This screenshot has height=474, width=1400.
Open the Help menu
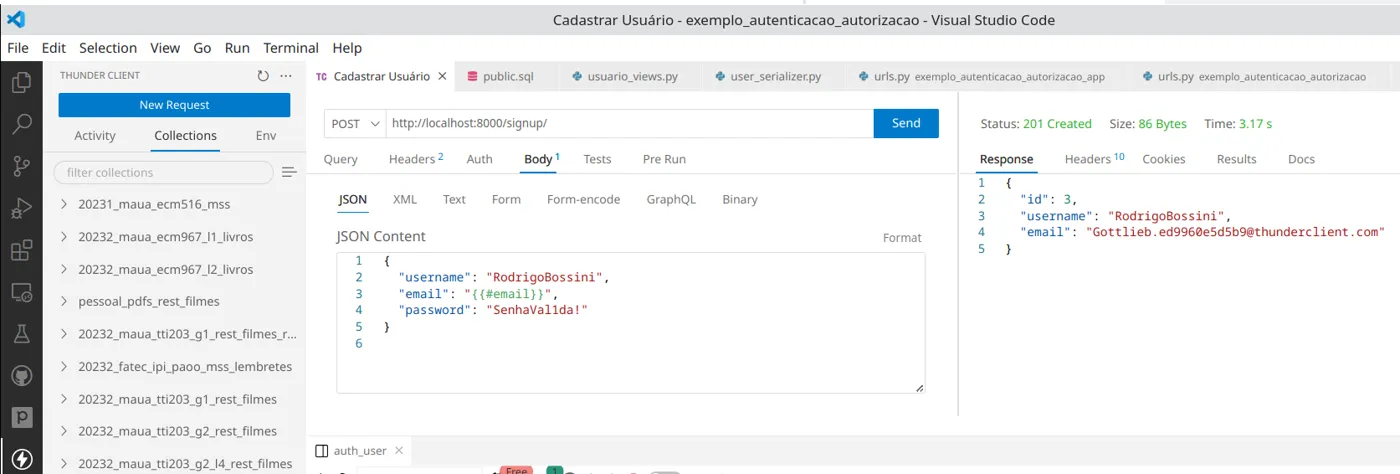(x=347, y=48)
